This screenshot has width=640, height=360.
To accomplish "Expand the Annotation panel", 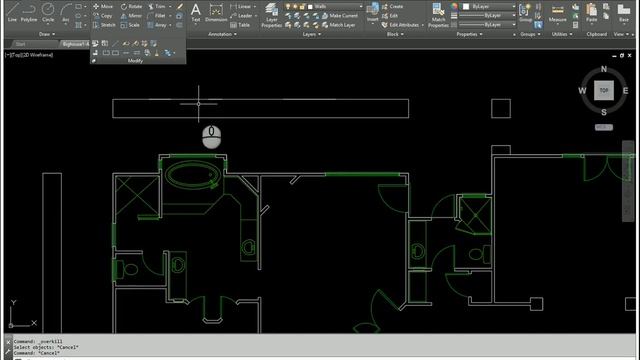I will (x=222, y=34).
